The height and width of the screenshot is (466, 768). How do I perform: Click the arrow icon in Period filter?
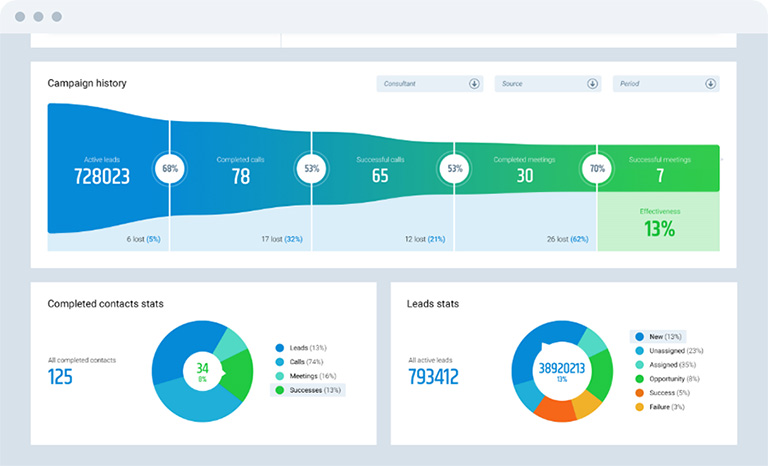[710, 84]
